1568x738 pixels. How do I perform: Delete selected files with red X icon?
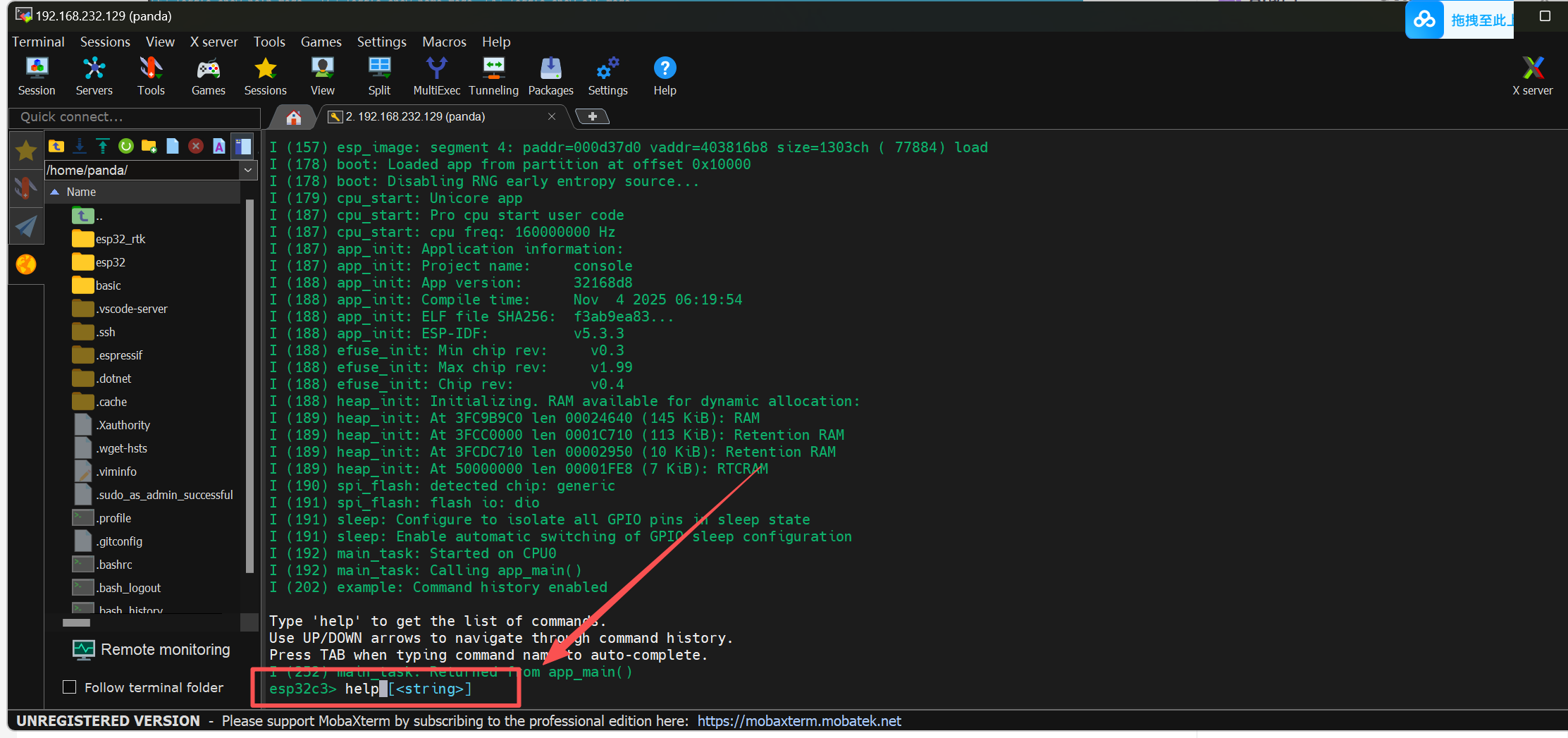pyautogui.click(x=196, y=146)
